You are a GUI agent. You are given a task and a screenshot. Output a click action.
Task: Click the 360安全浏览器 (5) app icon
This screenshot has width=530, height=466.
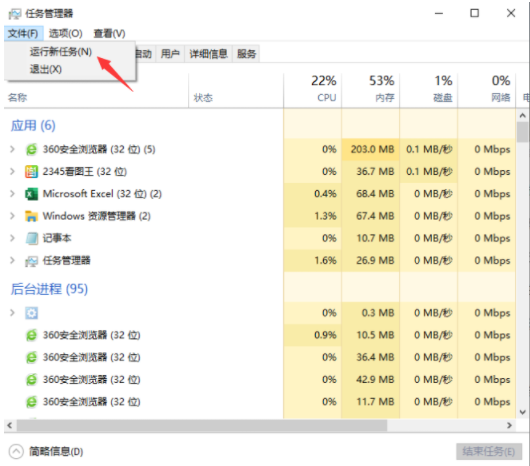pos(31,149)
